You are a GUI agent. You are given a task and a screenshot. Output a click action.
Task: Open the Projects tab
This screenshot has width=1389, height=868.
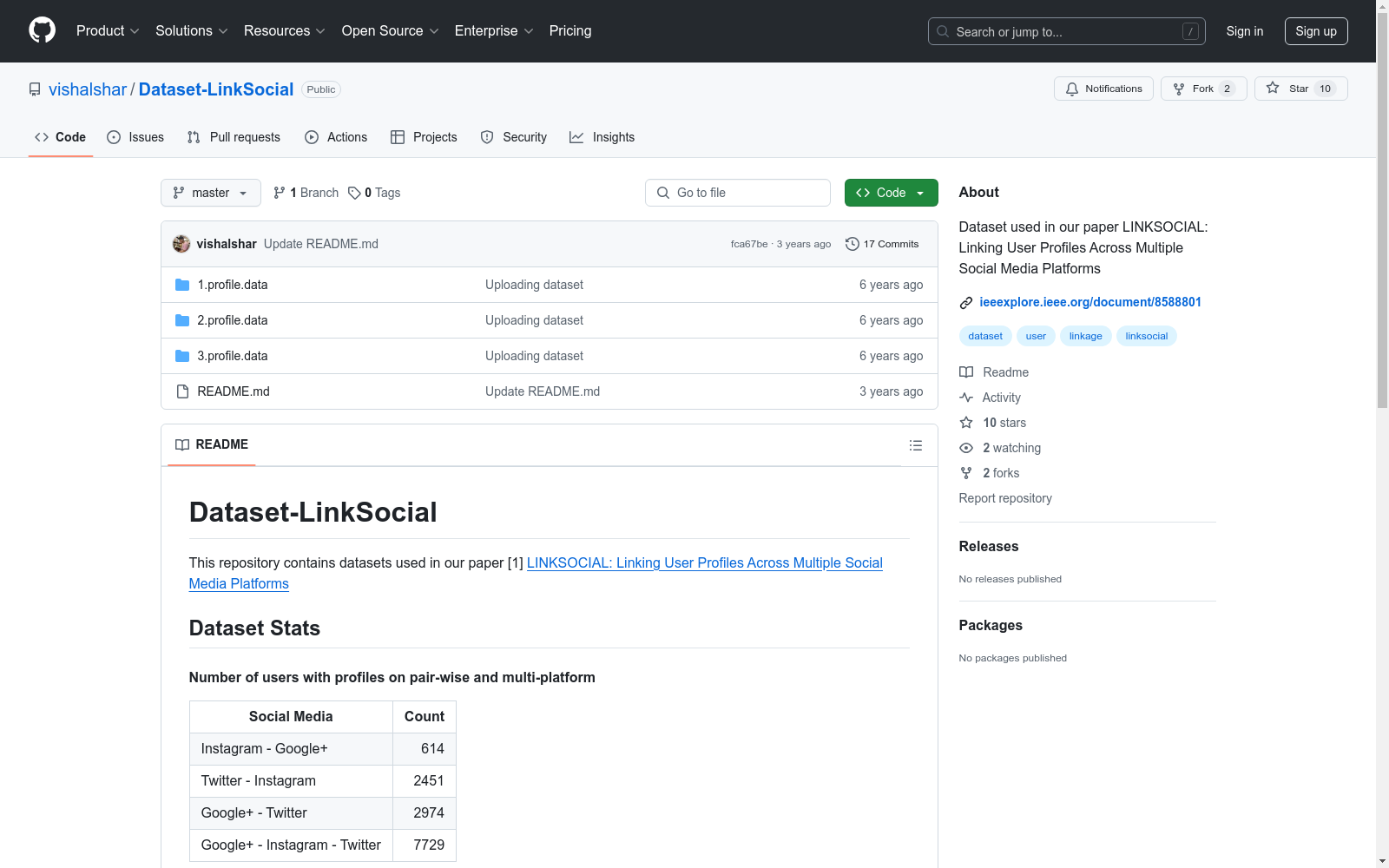[x=424, y=137]
